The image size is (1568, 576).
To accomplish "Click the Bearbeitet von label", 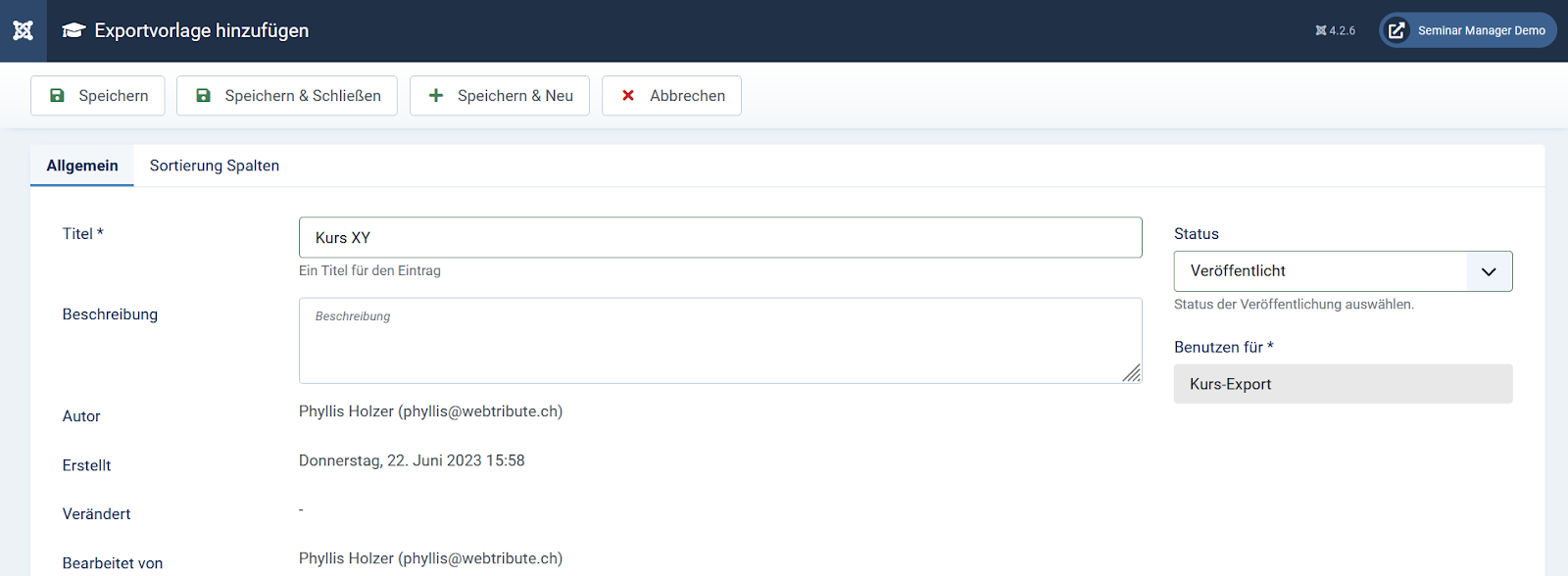I will [x=113, y=563].
